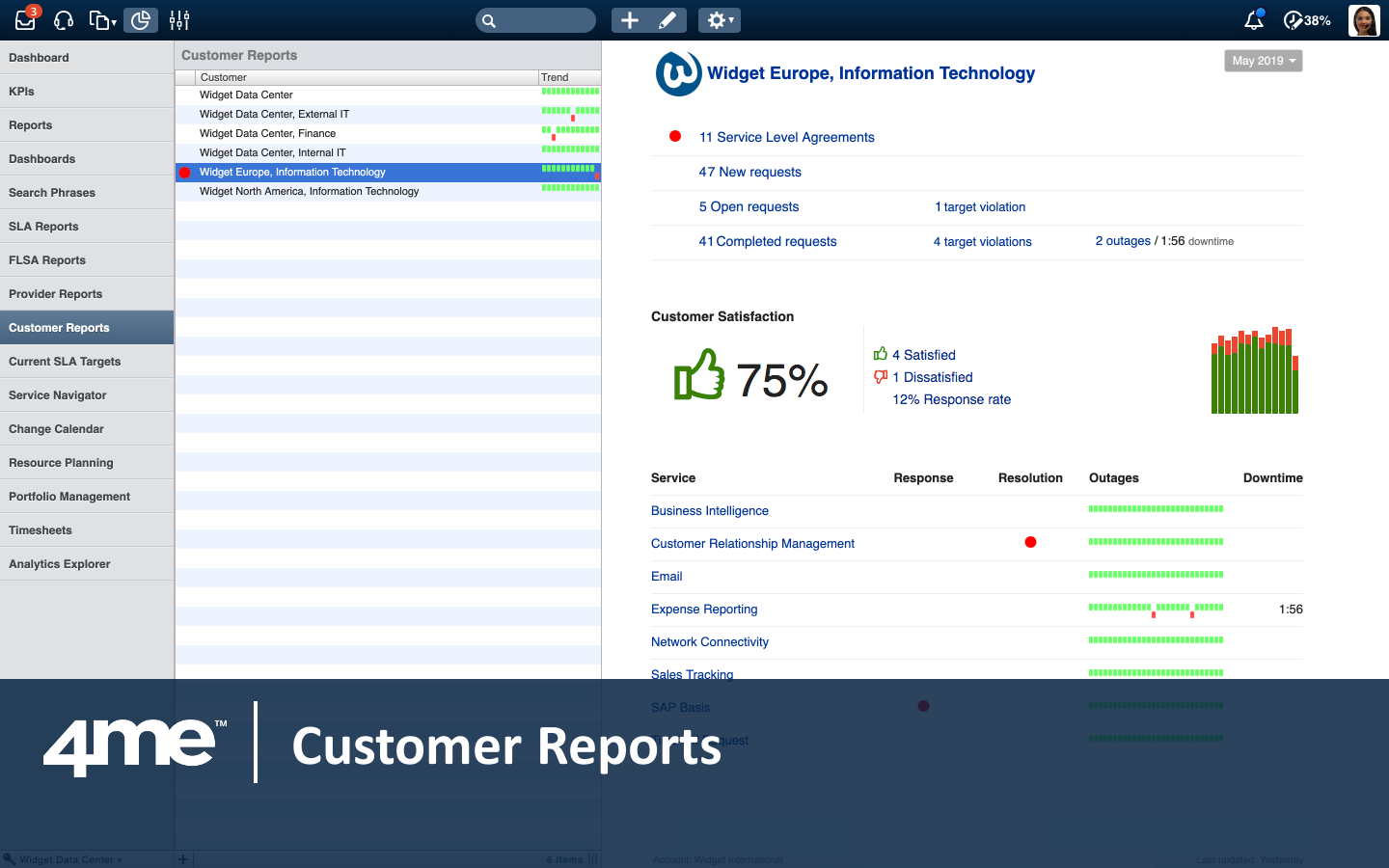Open Analytics Explorer
1389x868 pixels.
[87, 564]
